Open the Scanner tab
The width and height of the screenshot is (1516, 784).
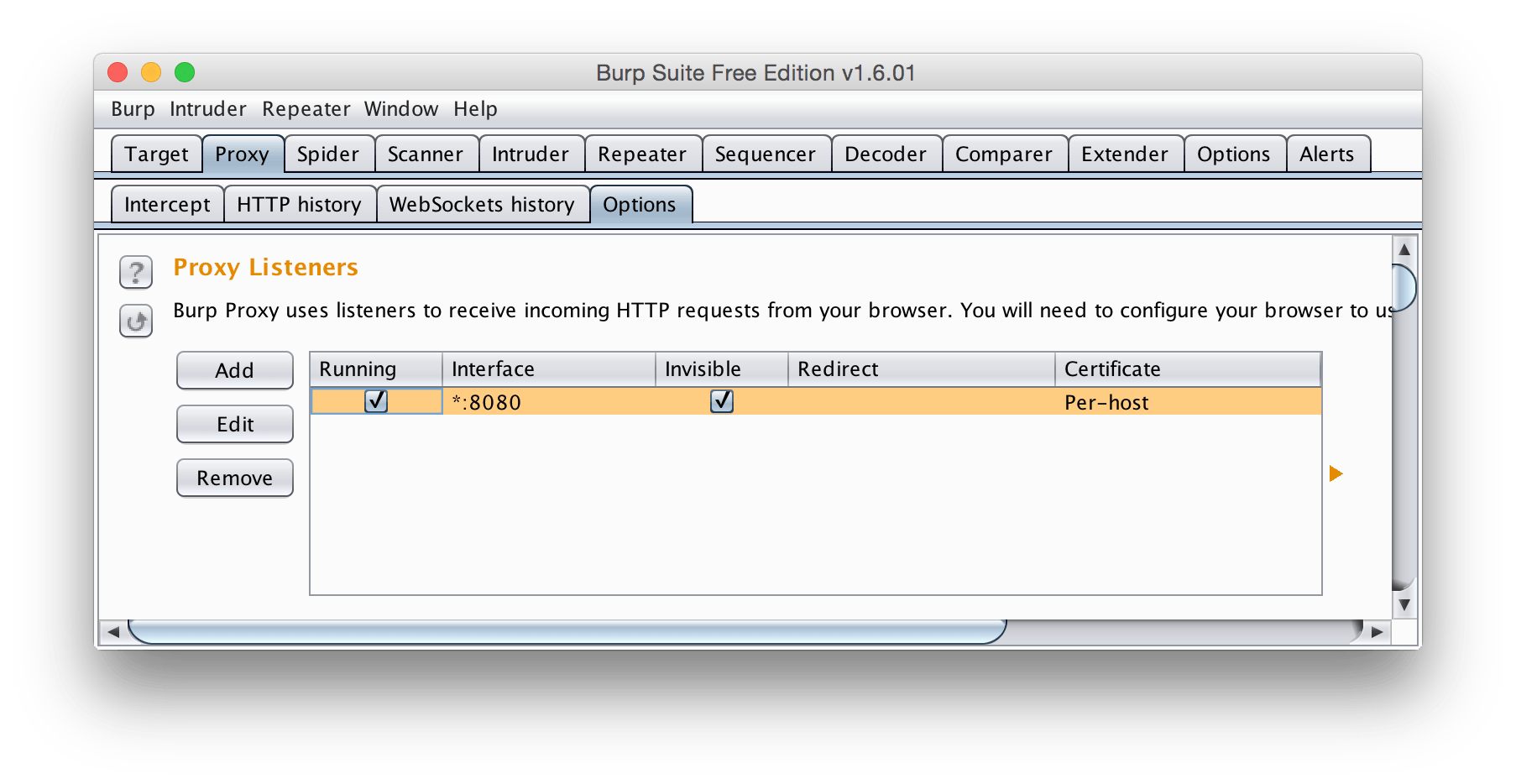[426, 154]
